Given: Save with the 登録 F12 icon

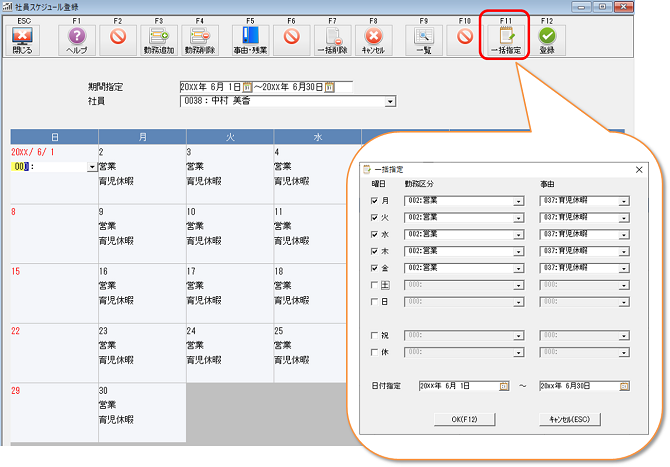Looking at the screenshot, I should tap(547, 40).
